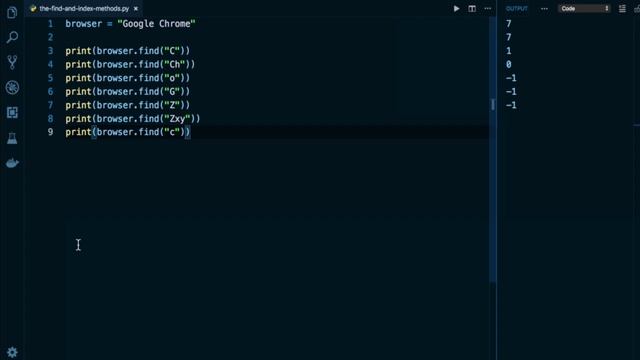Click the browser variable on line 1
The width and height of the screenshot is (640, 360).
click(84, 24)
